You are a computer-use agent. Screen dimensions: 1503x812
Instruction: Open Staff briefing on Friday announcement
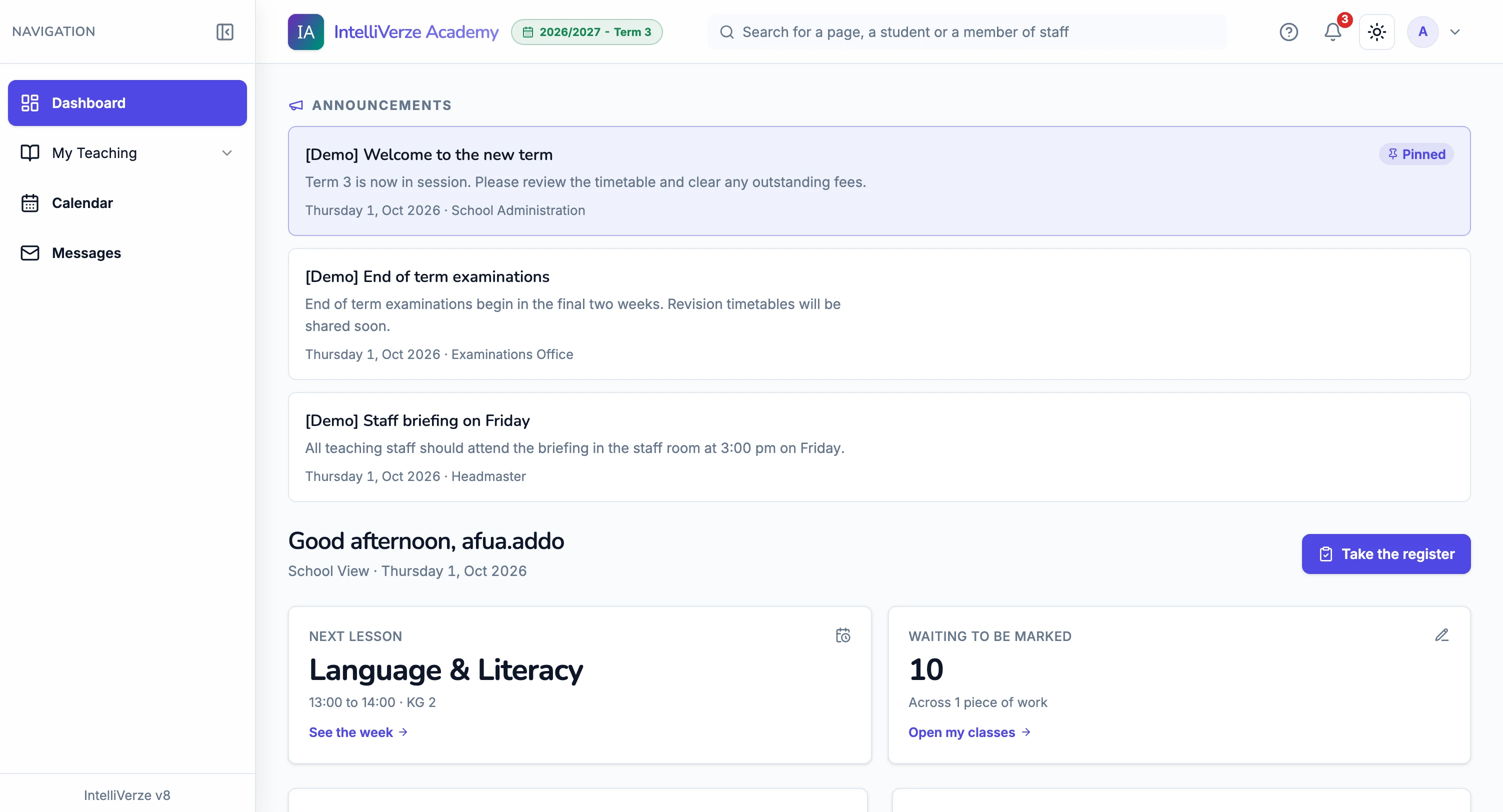878,447
